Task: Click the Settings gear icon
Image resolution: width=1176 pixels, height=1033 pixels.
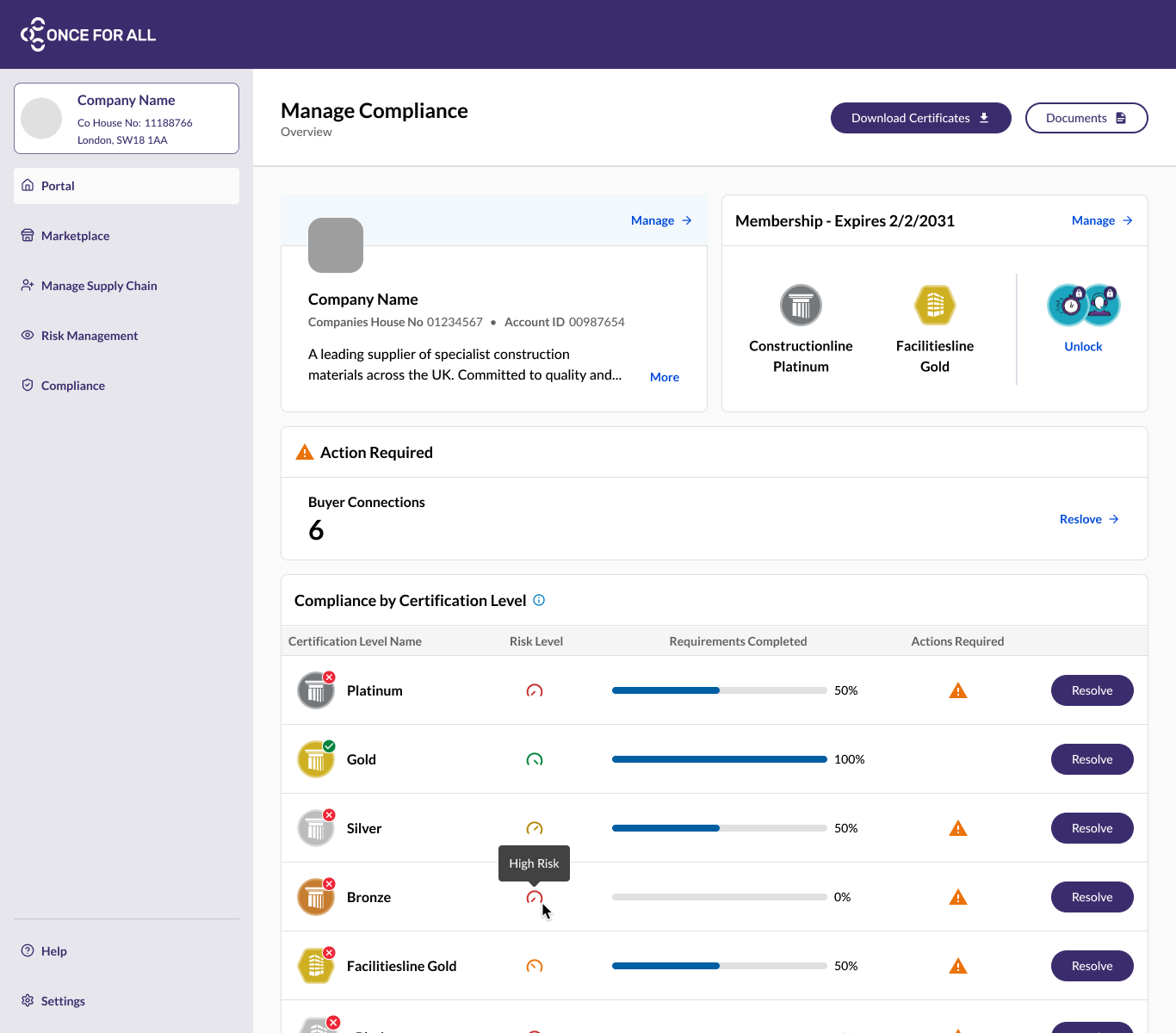Action: 28,1000
